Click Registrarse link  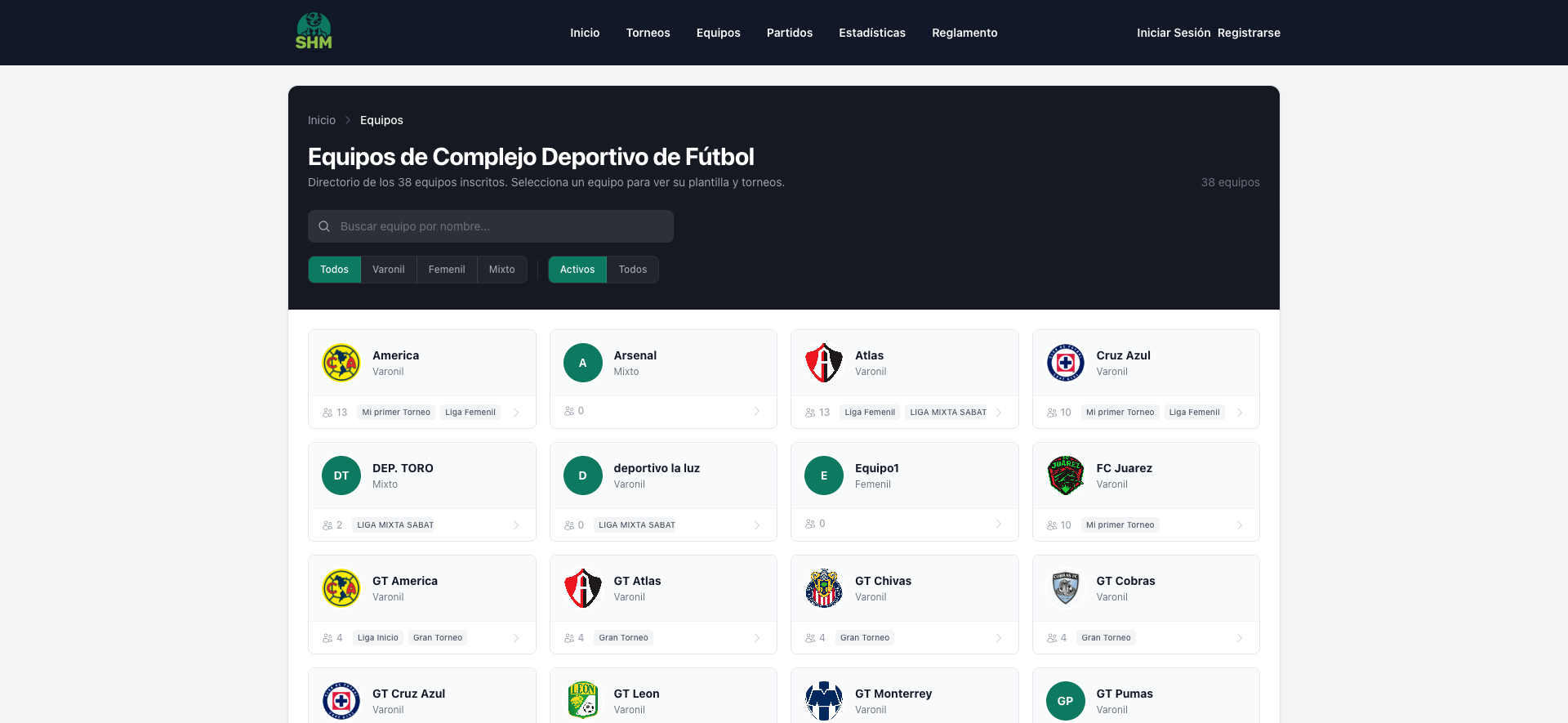[1249, 33]
